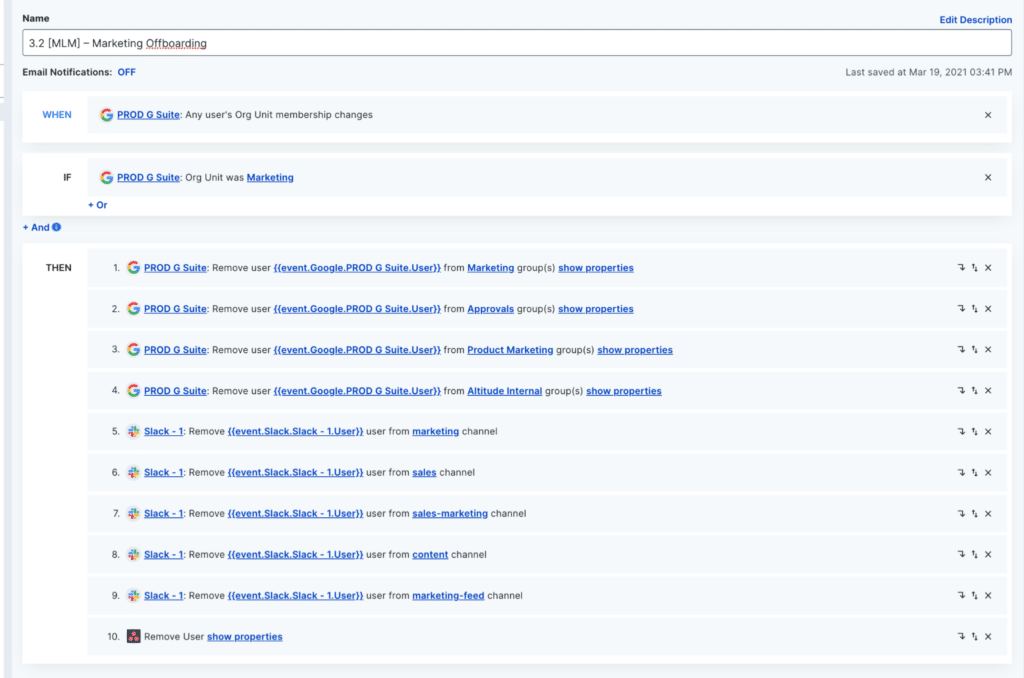Screen dimensions: 1024x678
Task: Click reorder arrows on Remove User row
Action: [974, 636]
